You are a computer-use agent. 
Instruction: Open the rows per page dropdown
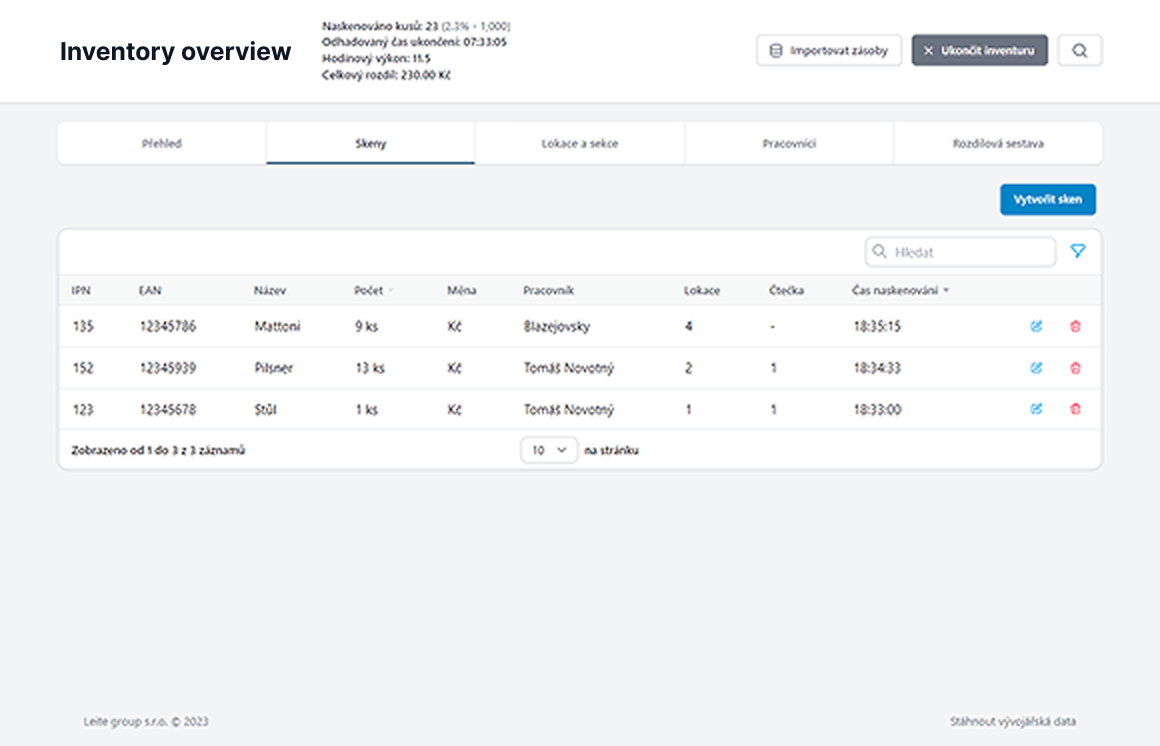[549, 451]
